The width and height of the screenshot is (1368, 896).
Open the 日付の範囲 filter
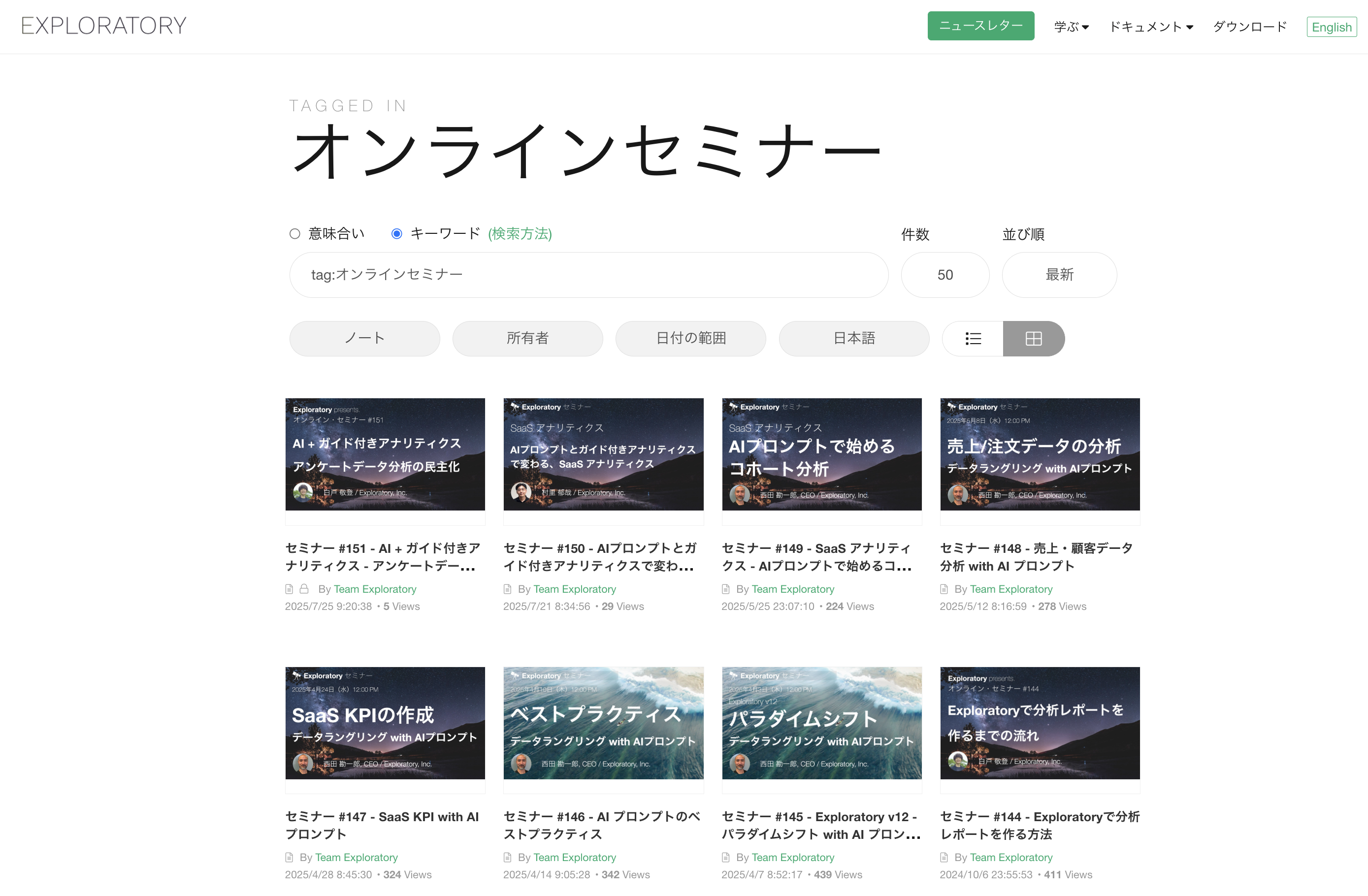(691, 339)
